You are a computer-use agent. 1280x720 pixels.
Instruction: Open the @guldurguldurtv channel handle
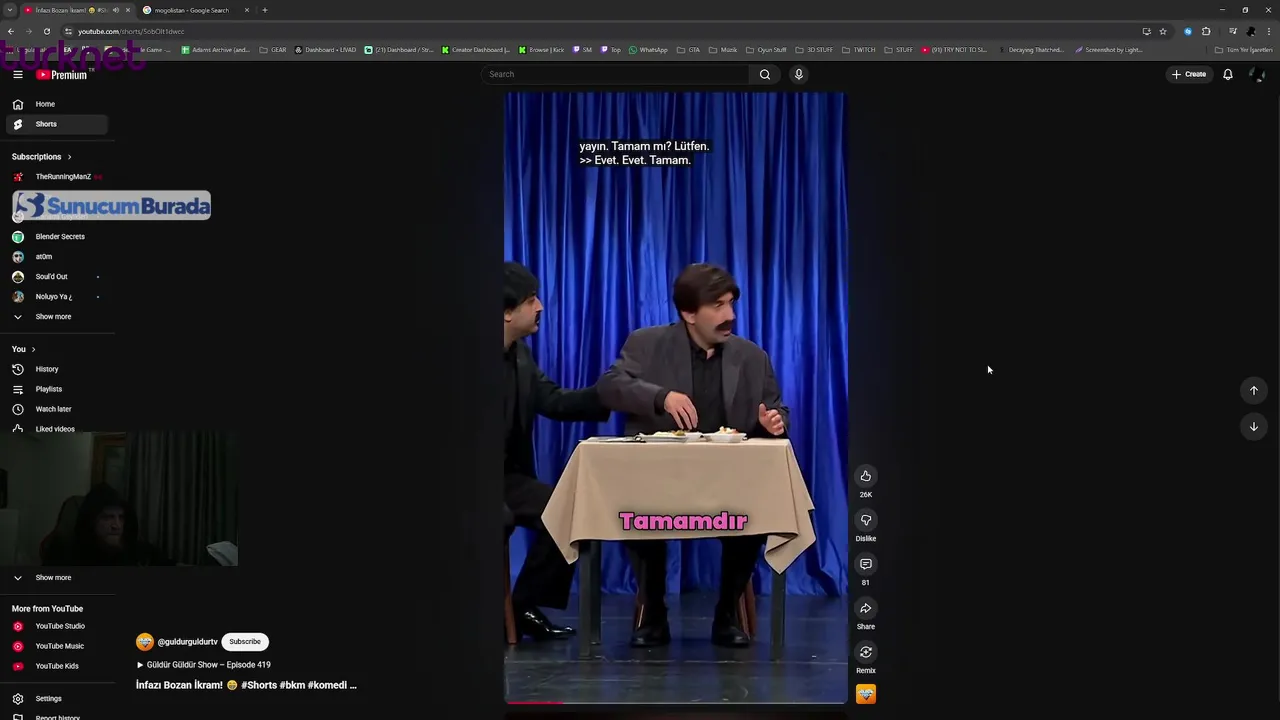(x=187, y=642)
